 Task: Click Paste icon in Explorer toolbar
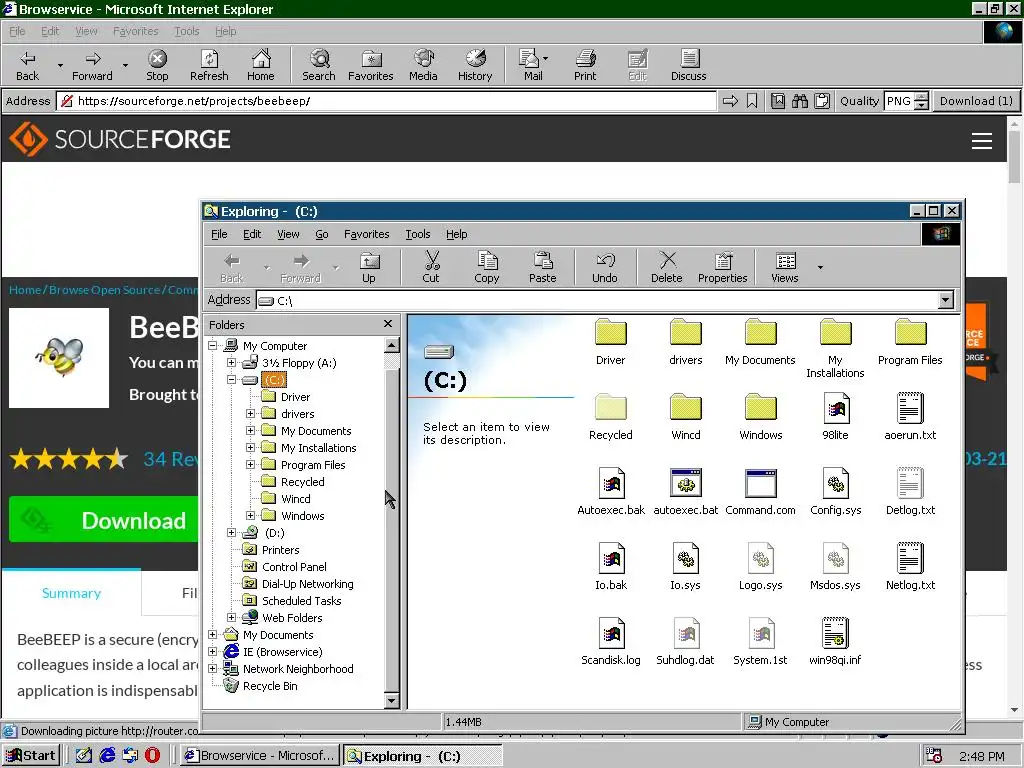(543, 261)
